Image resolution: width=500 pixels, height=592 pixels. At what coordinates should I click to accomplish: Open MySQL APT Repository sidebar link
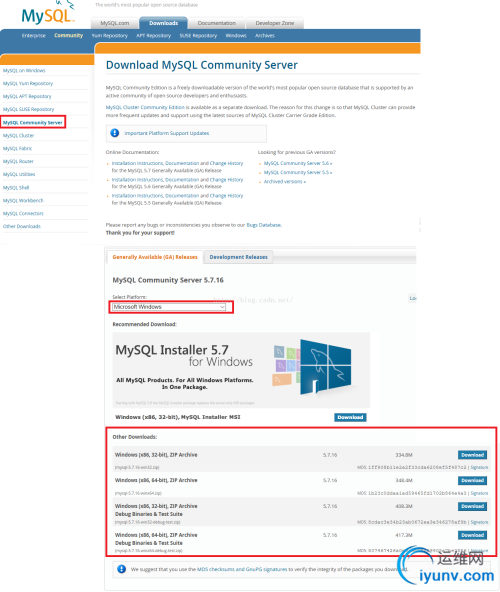pyautogui.click(x=27, y=96)
